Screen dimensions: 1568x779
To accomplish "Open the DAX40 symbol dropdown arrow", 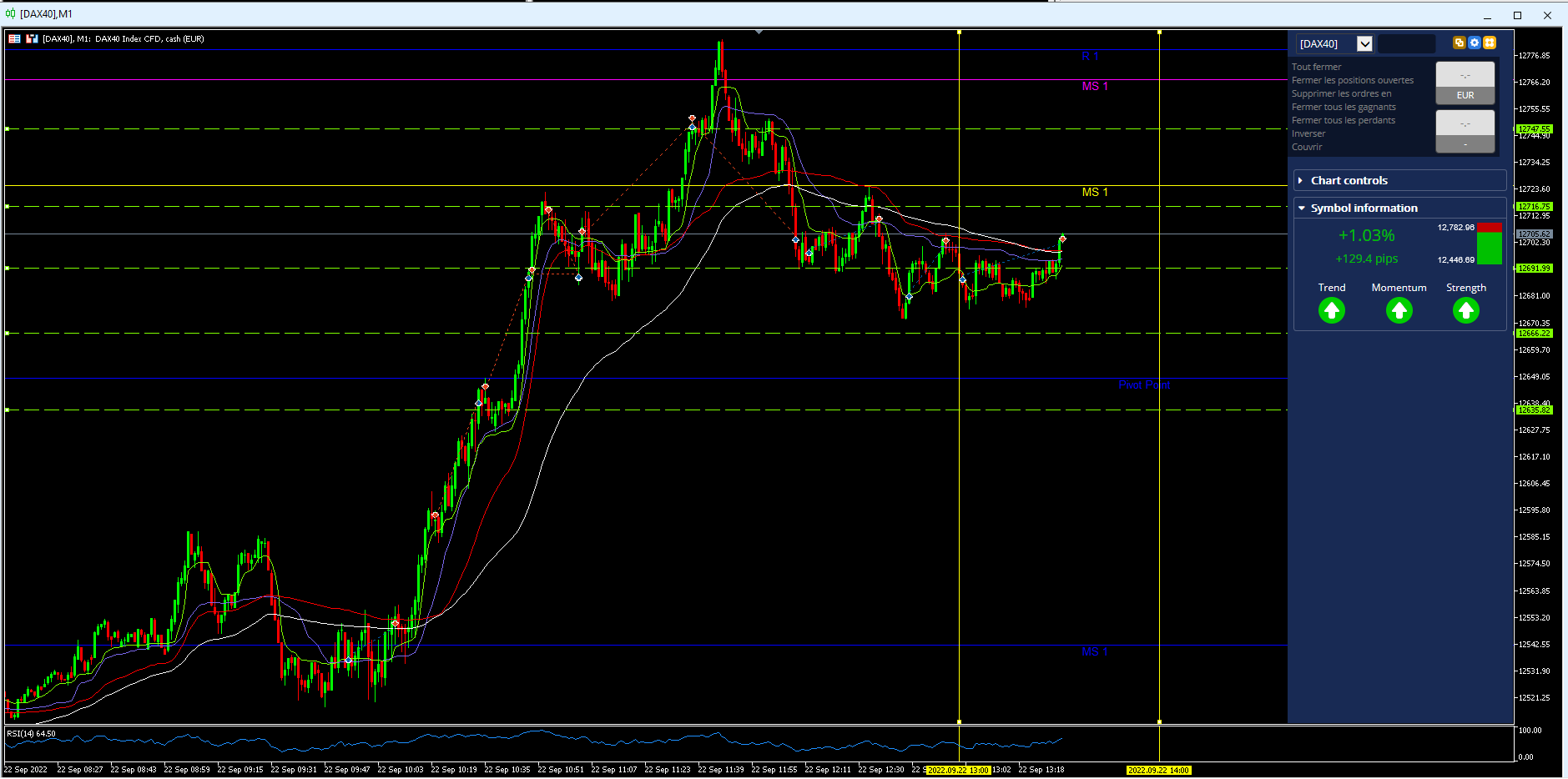I will tap(1364, 43).
